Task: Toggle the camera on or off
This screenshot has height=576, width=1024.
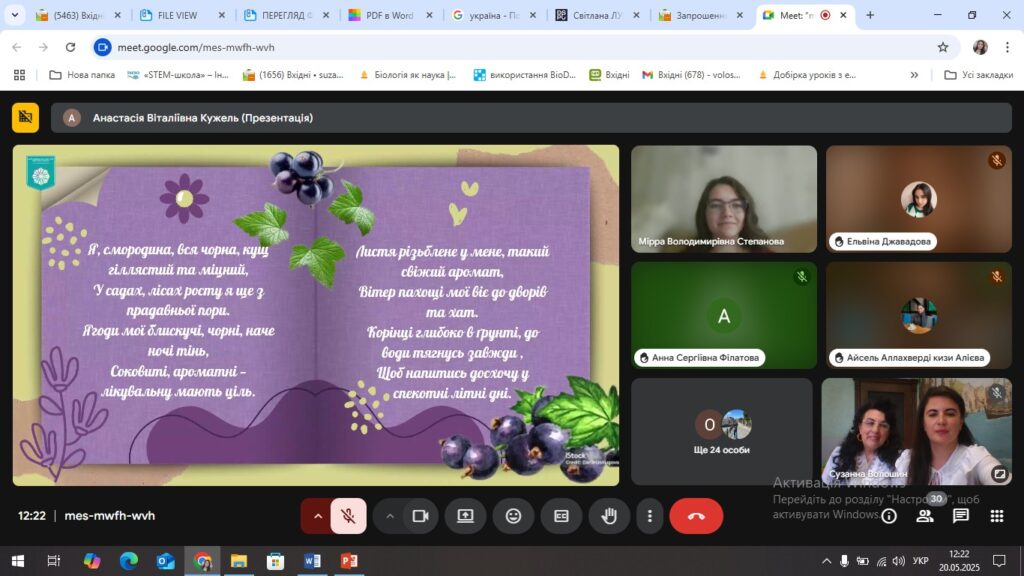Action: [x=420, y=516]
